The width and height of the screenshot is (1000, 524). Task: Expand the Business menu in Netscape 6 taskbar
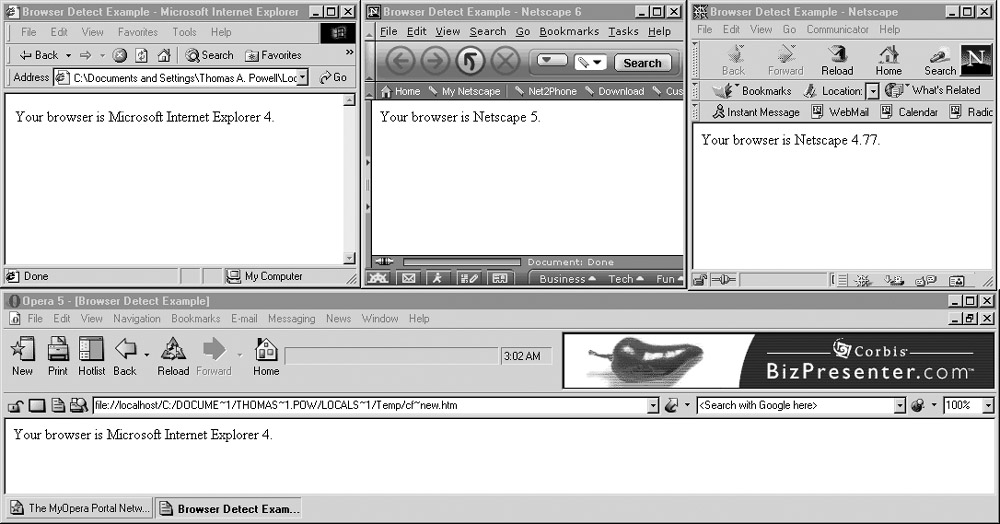566,279
